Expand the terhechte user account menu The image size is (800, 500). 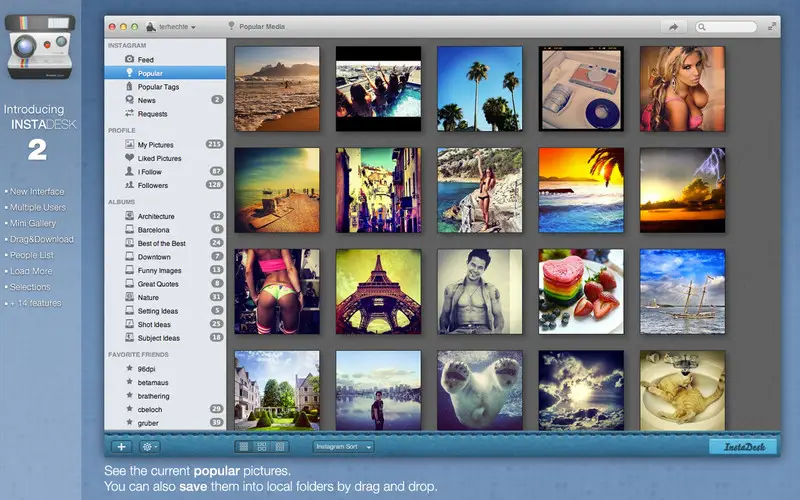(171, 27)
